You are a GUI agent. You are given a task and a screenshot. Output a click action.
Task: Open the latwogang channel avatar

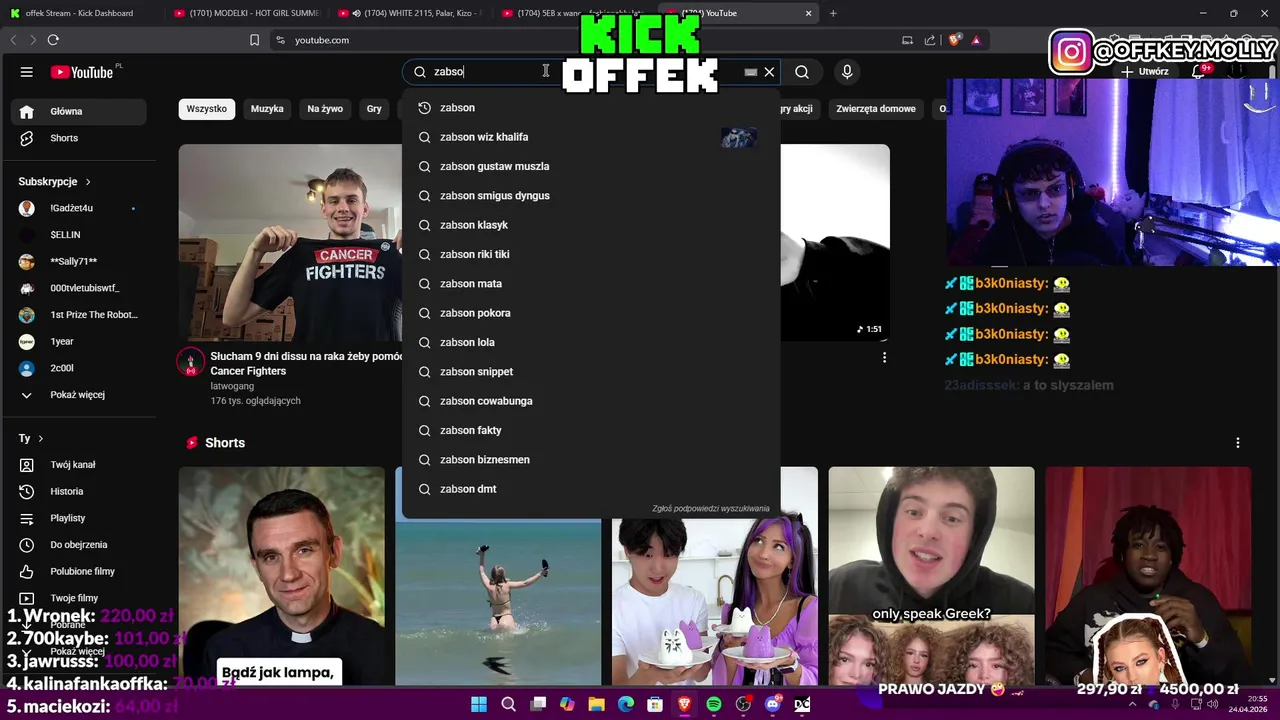pyautogui.click(x=190, y=362)
